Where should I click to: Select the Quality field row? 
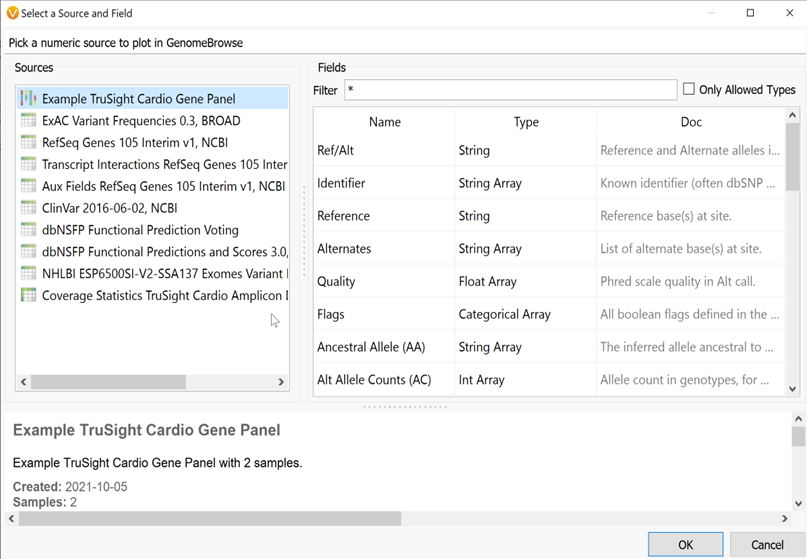point(385,282)
